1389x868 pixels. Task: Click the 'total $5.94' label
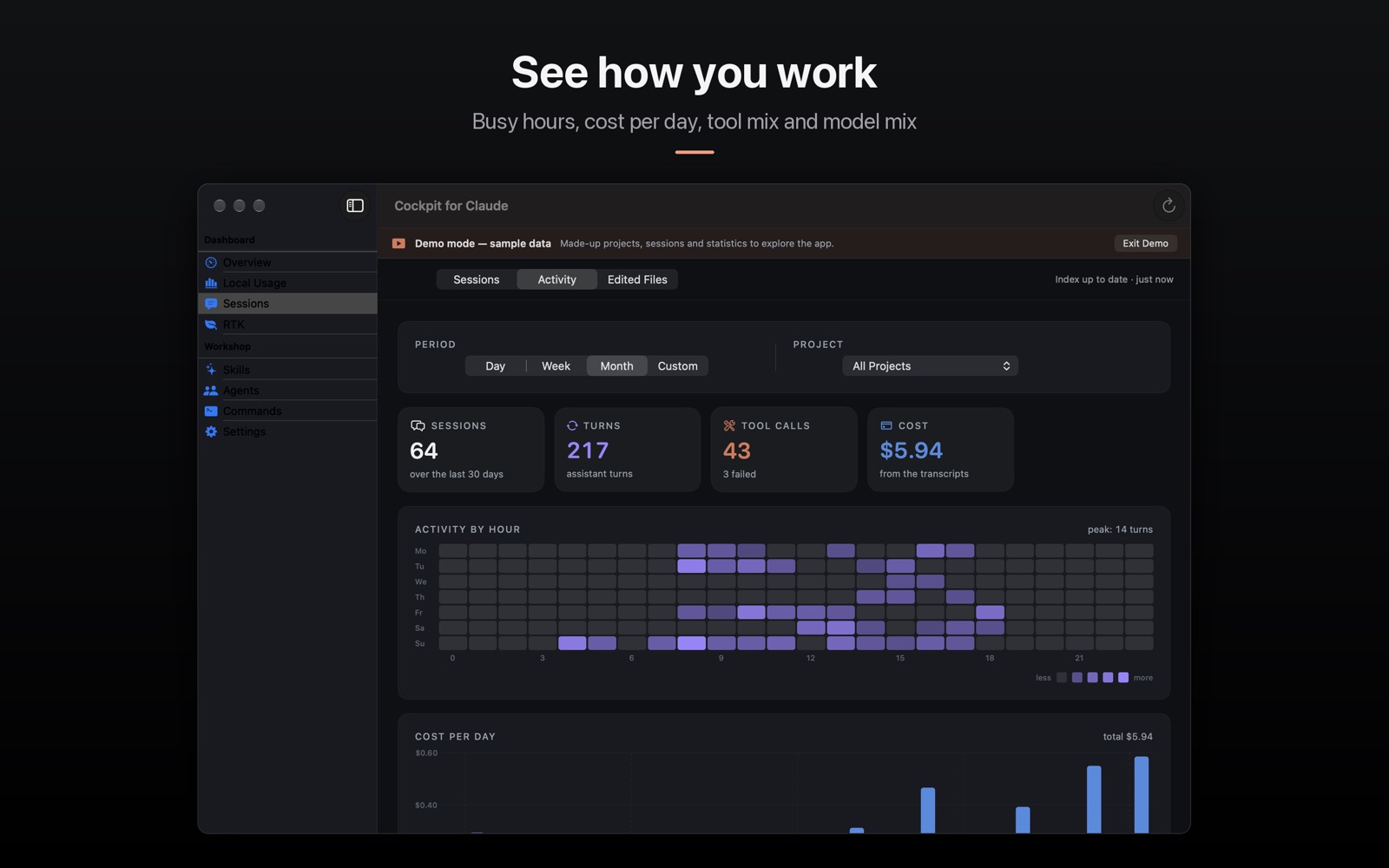tap(1128, 737)
